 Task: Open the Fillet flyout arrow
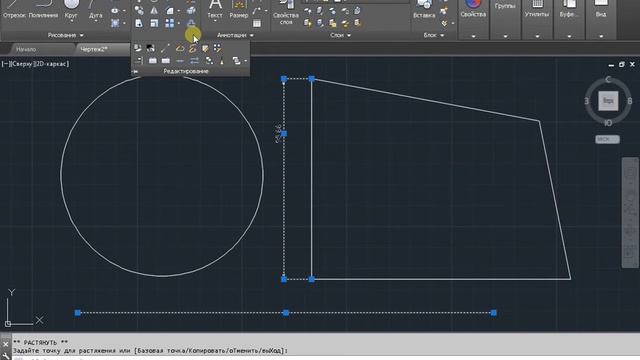coord(178,11)
